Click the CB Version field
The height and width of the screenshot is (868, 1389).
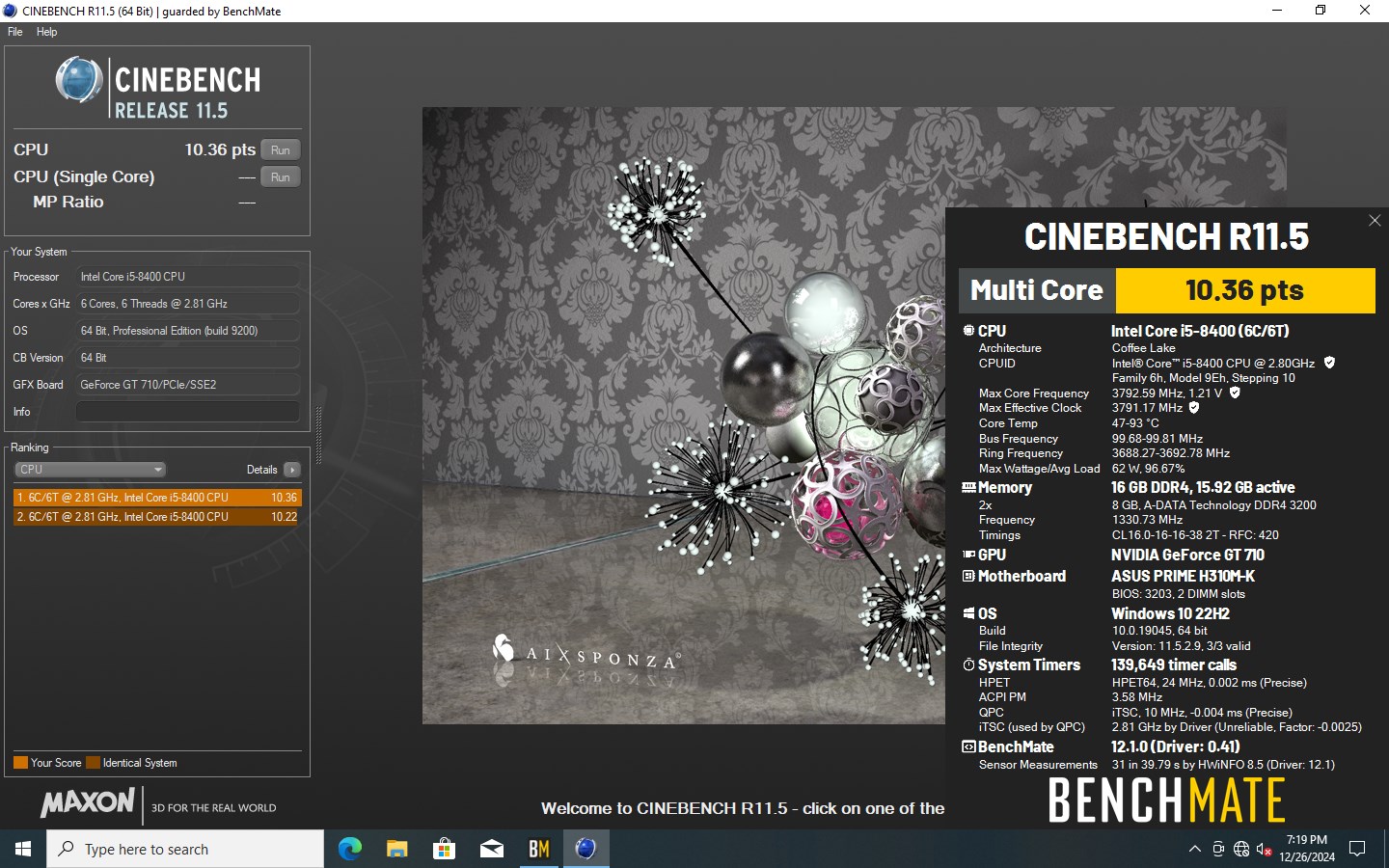coord(188,358)
